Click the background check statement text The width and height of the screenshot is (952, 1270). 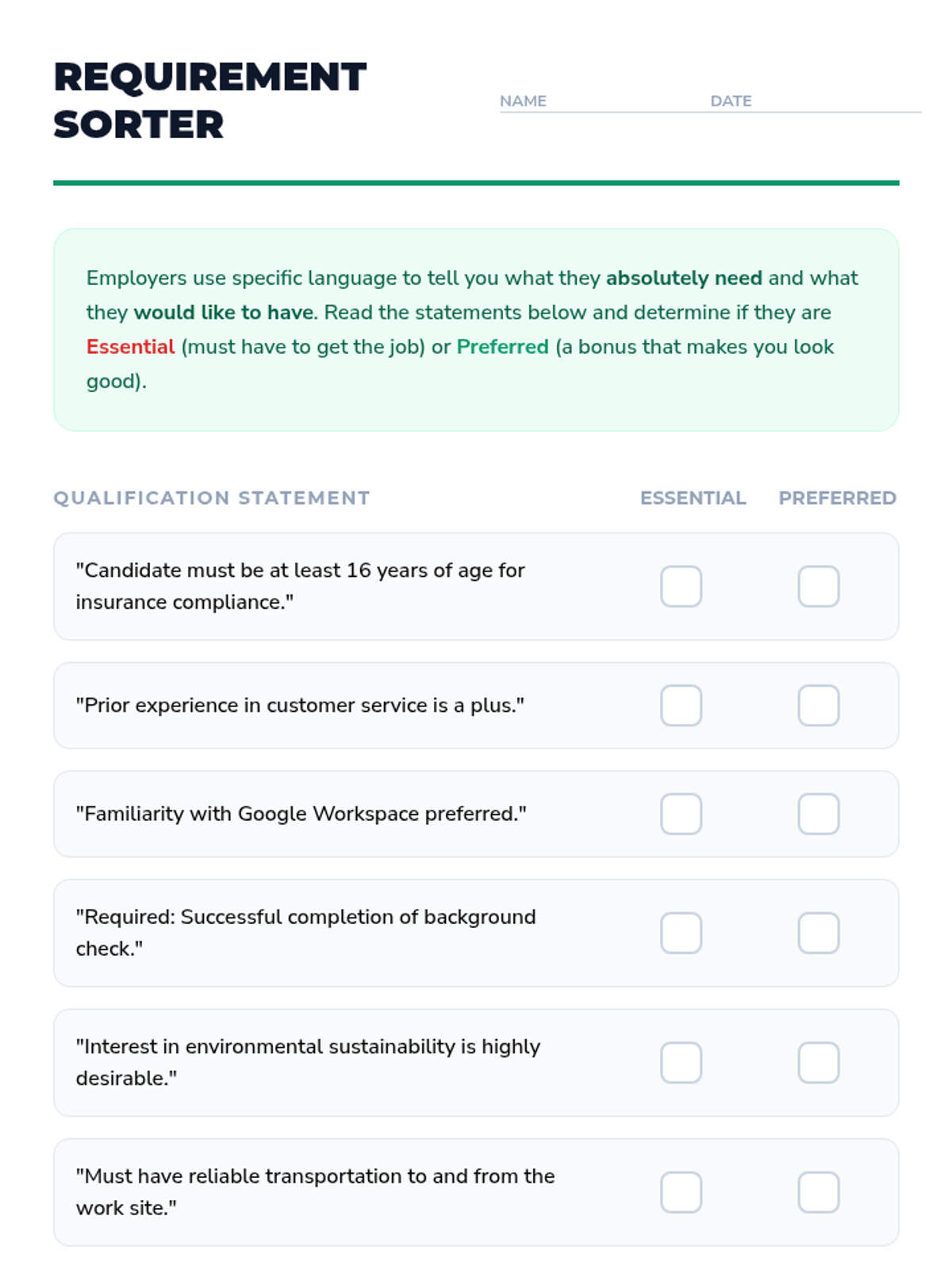click(305, 933)
